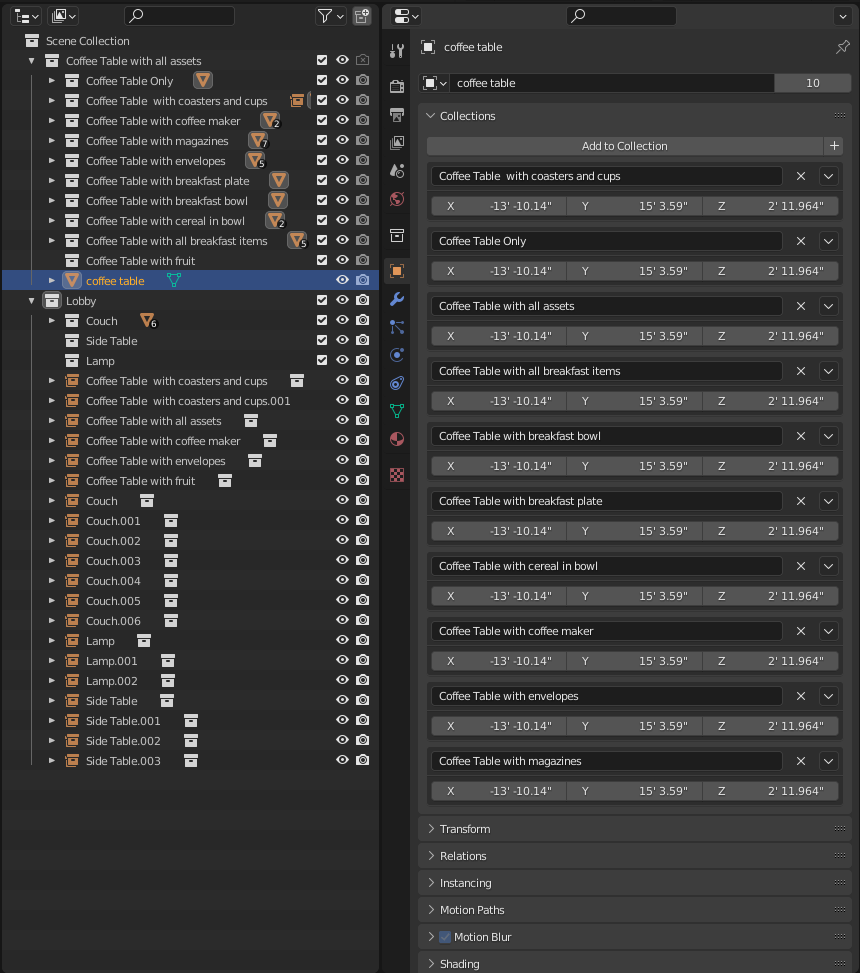Disable render camera icon for Lamp.001
The height and width of the screenshot is (973, 860).
(x=363, y=660)
